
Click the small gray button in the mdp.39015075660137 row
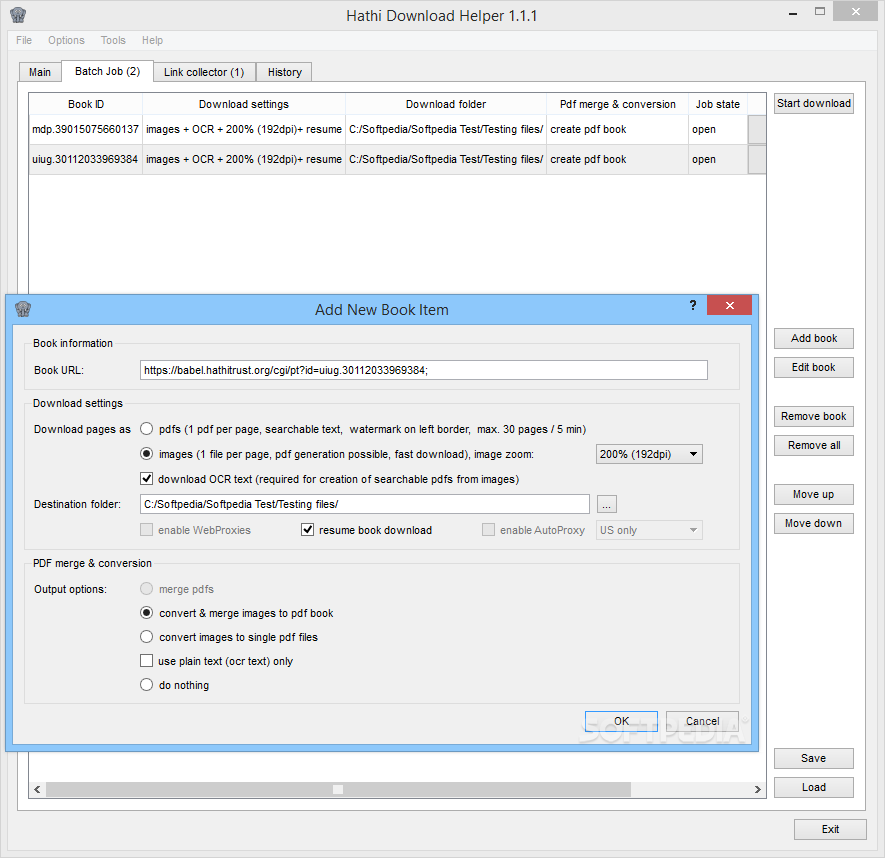tap(757, 130)
